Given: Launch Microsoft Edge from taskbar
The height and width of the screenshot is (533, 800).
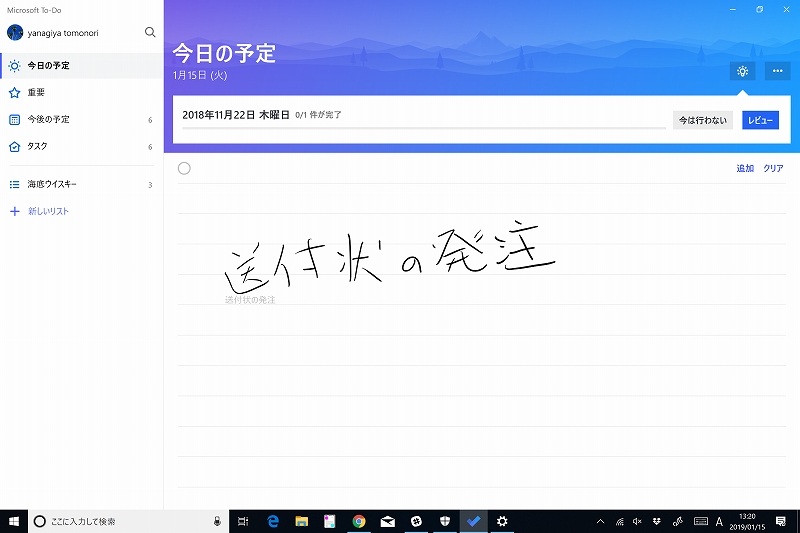Looking at the screenshot, I should (273, 521).
